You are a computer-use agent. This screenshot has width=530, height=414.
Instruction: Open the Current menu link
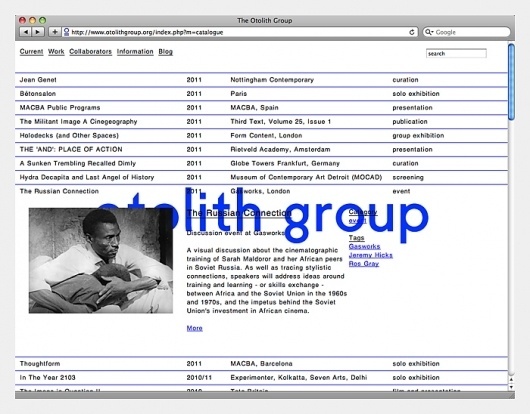point(31,52)
